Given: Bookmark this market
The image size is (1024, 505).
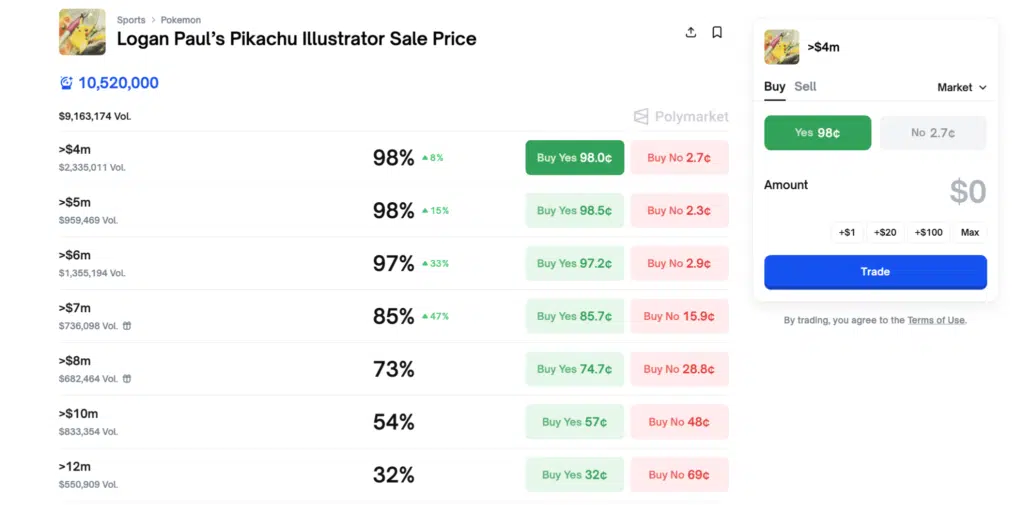Looking at the screenshot, I should coord(717,32).
